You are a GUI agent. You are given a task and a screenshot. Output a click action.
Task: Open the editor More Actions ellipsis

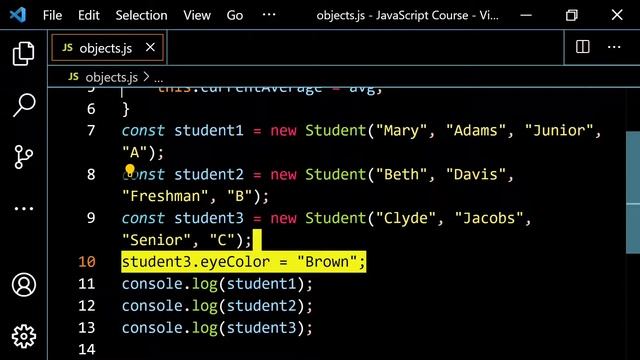614,47
